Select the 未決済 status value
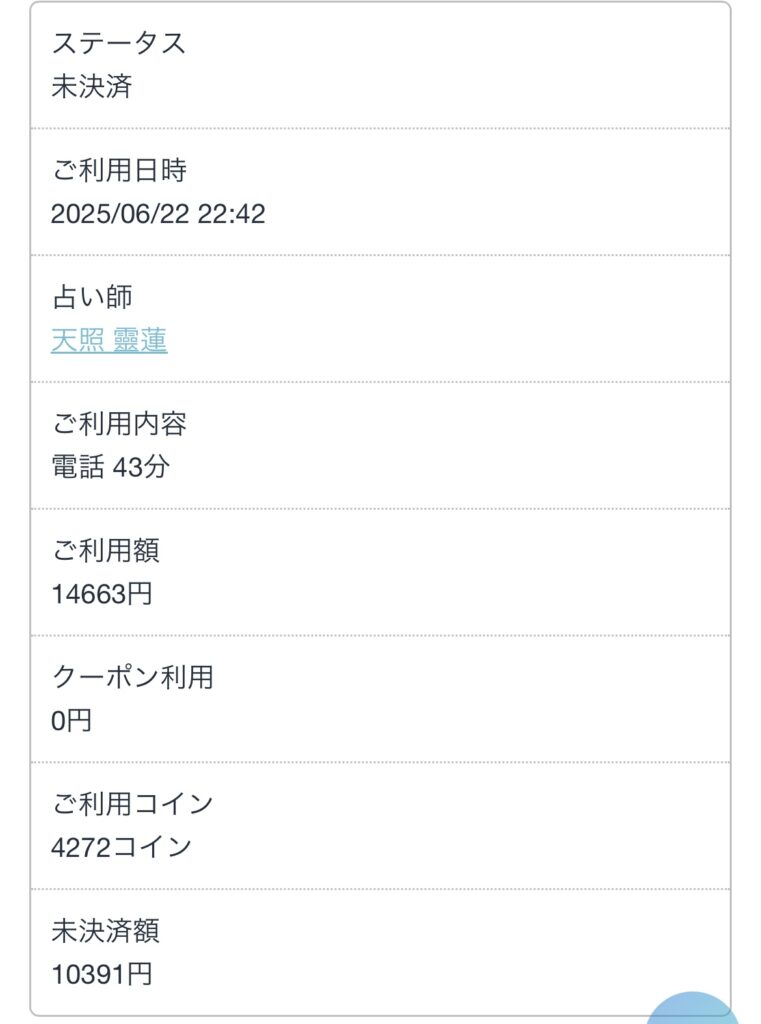 91,87
